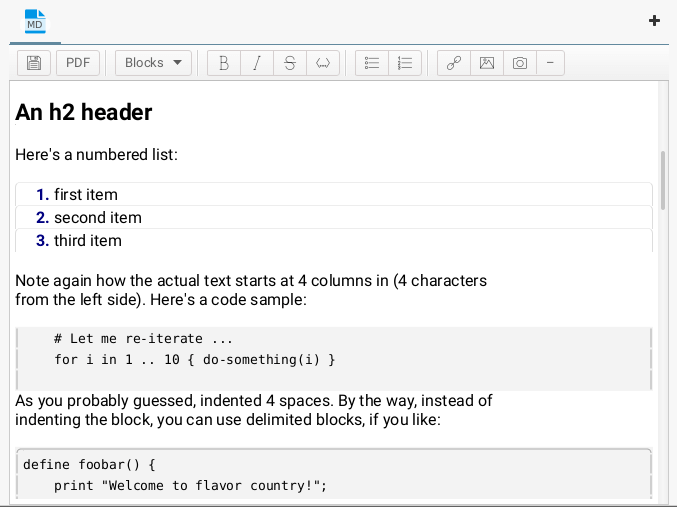The image size is (677, 507).
Task: Insert an image
Action: 487,63
